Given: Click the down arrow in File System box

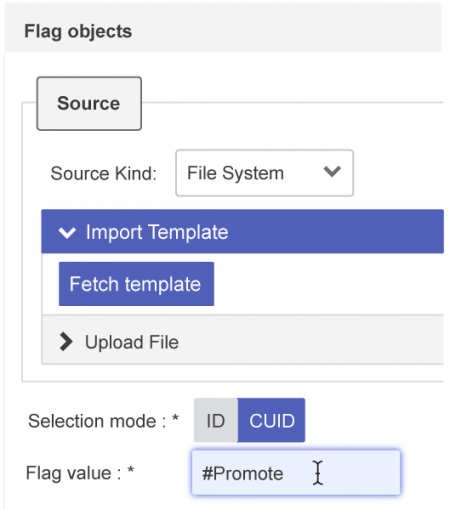Looking at the screenshot, I should 332,171.
